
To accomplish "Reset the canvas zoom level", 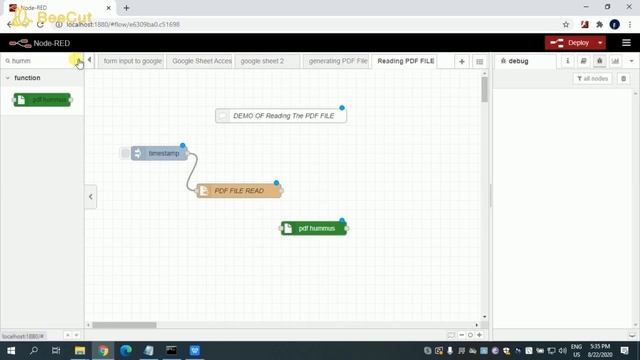I will 470,335.
